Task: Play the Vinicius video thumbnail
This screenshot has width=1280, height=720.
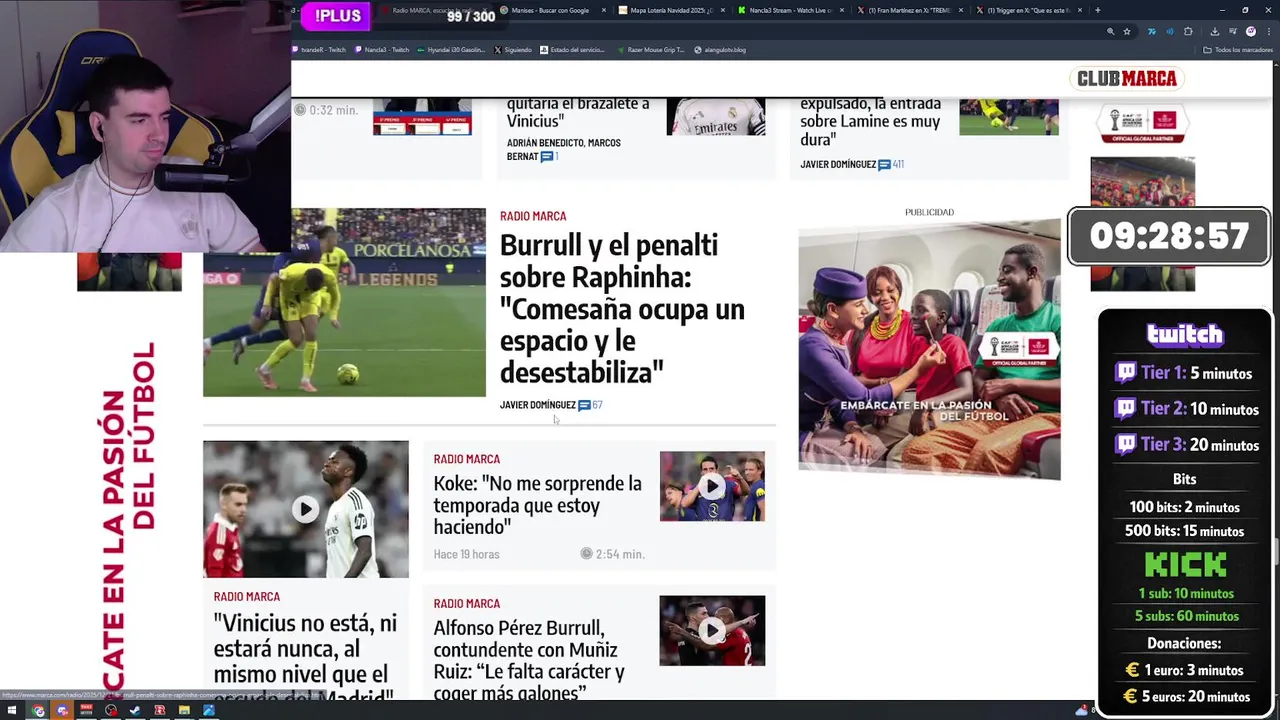Action: tap(305, 509)
